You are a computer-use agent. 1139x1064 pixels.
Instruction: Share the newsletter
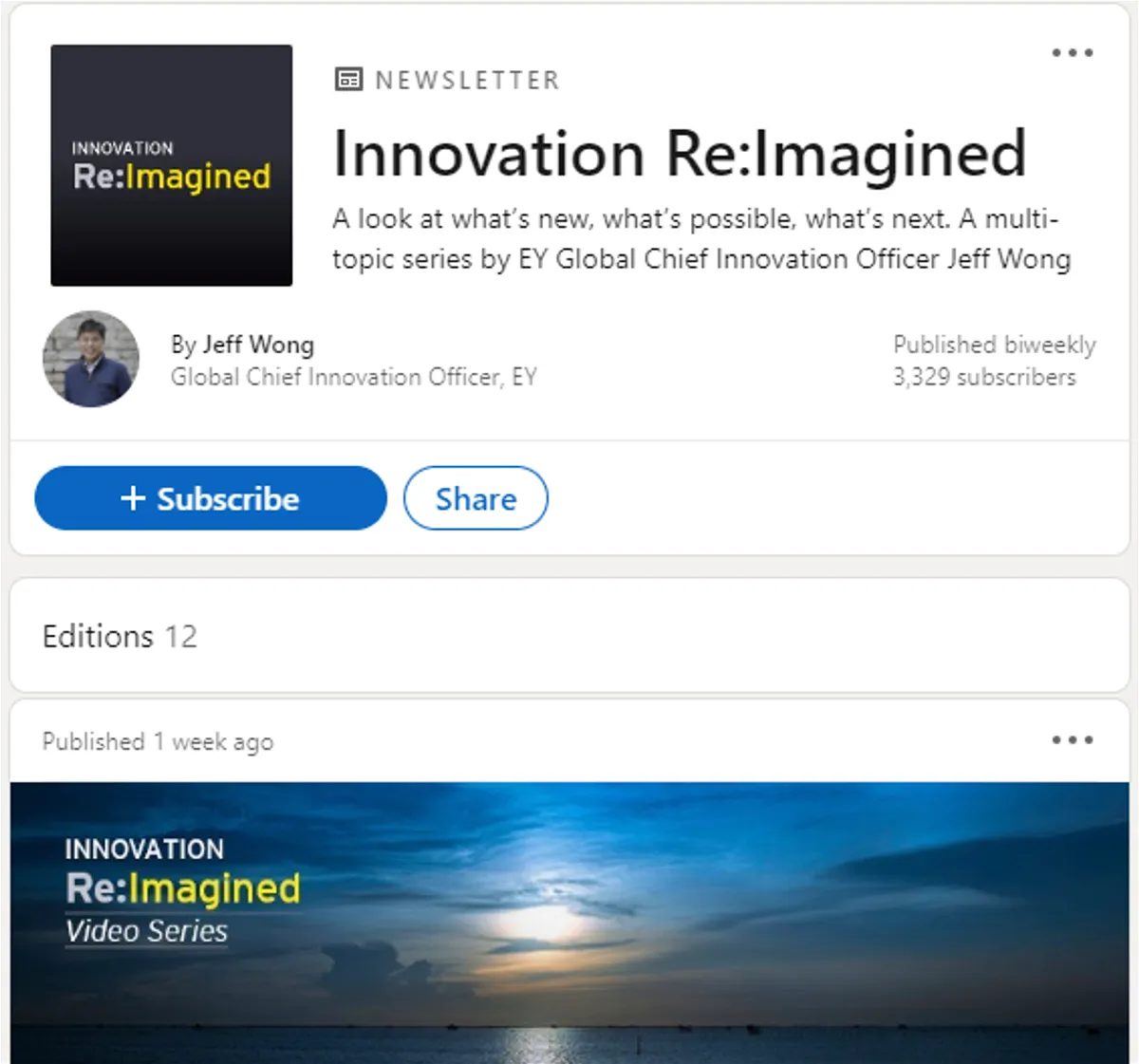(x=475, y=497)
